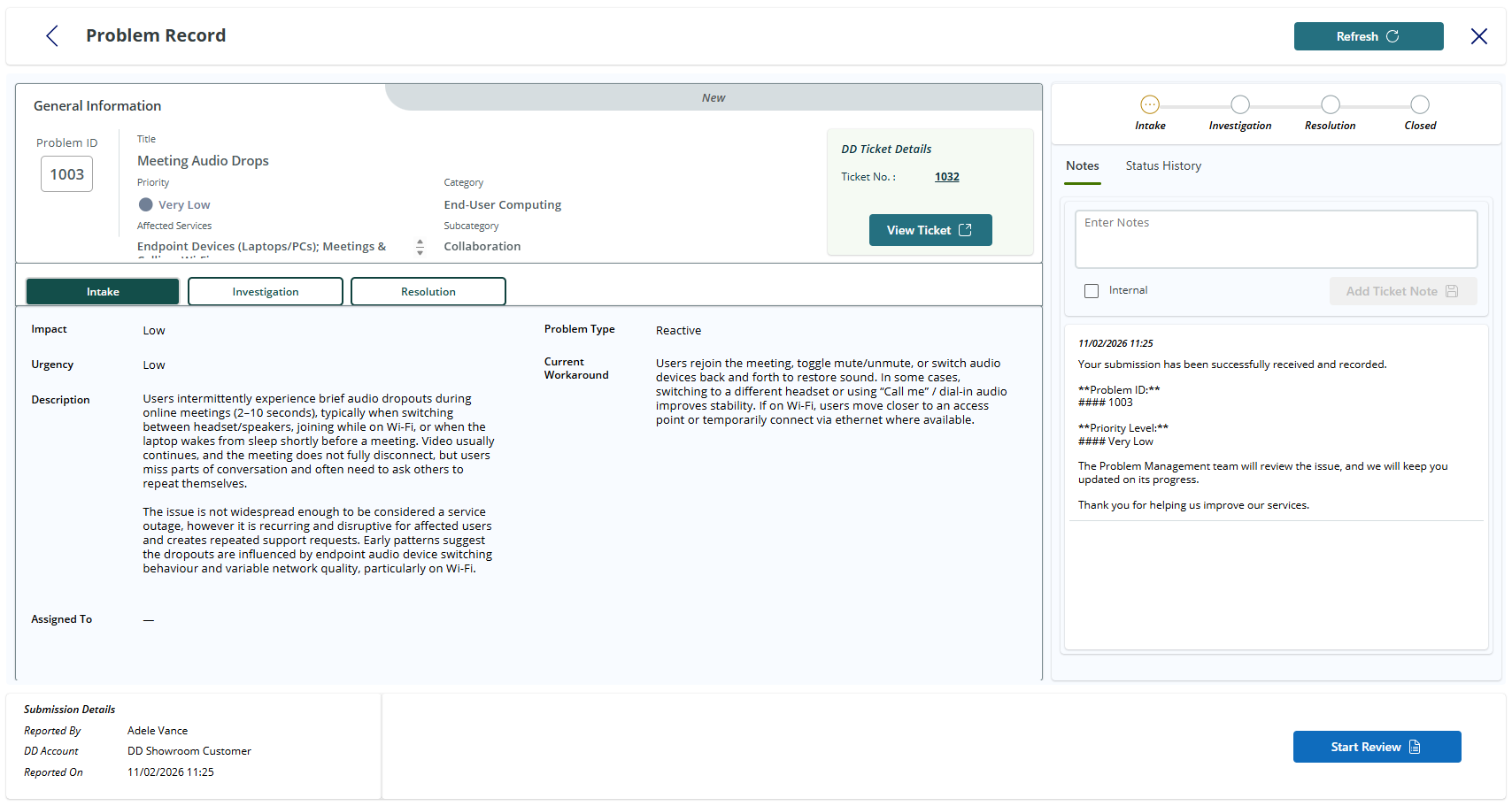
Task: Follow ticket number 1032 link
Action: (947, 177)
